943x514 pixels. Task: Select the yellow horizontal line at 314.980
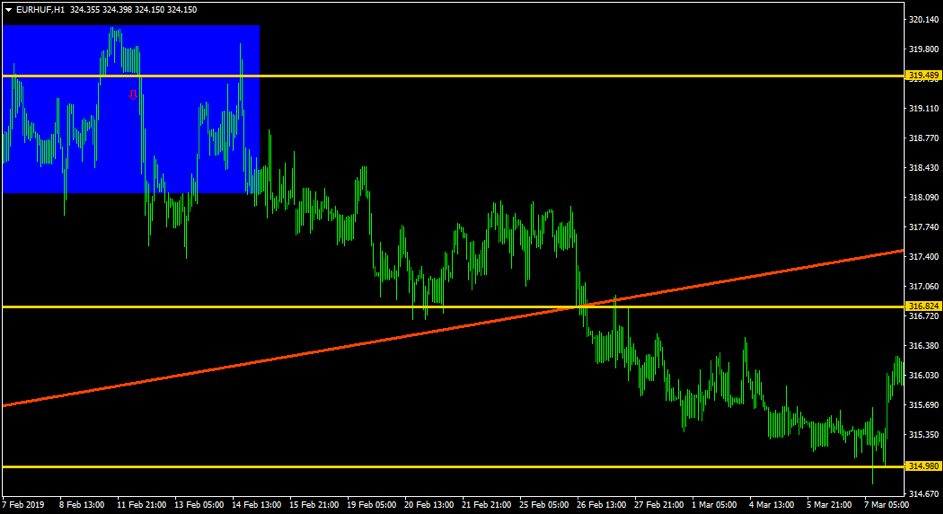point(453,467)
